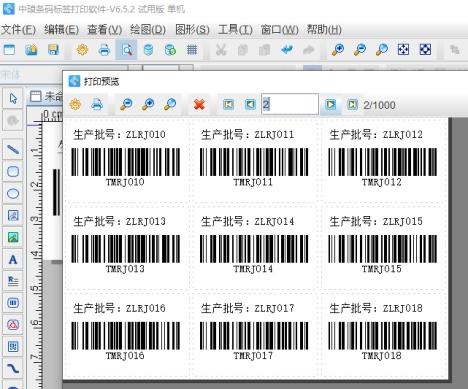The image size is (468, 389).
Task: Click the Undo arrow icon
Action: pos(287,50)
